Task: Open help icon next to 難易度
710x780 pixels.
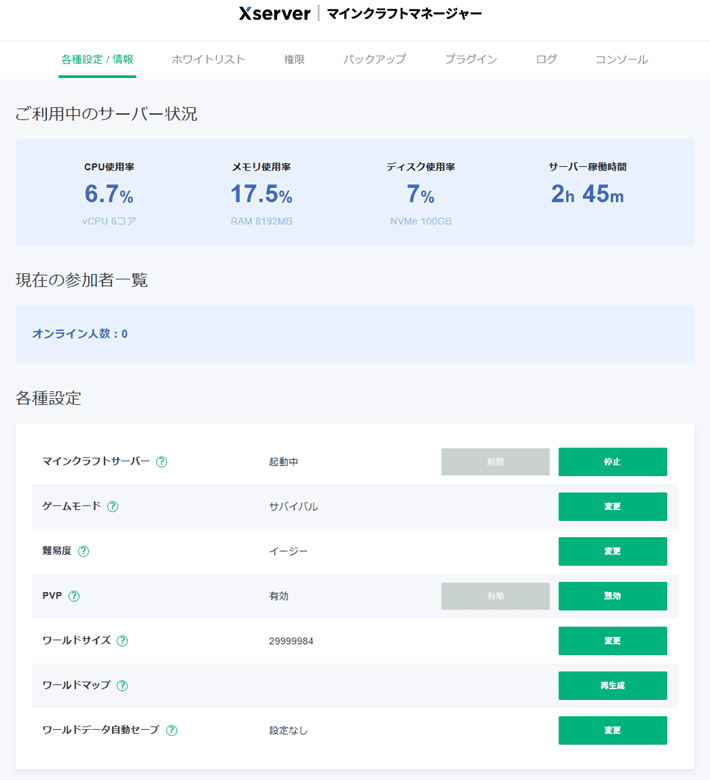Action: click(x=84, y=551)
